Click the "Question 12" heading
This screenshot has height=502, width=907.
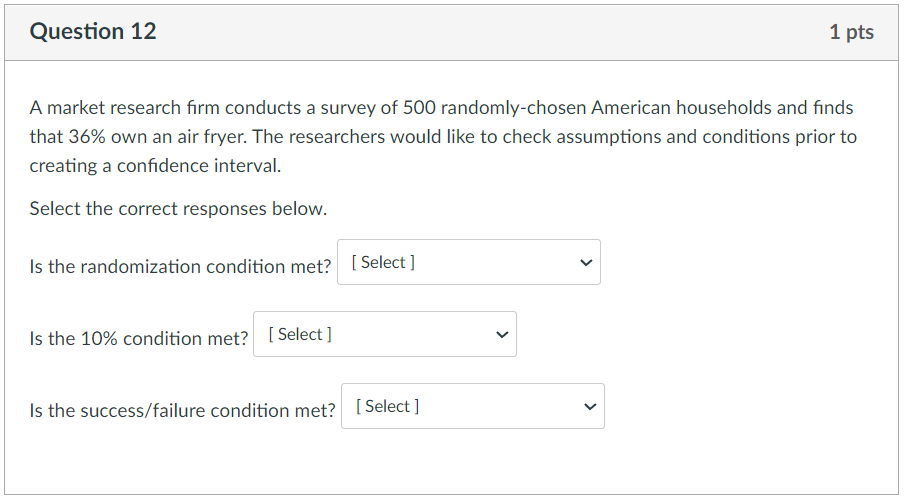point(93,32)
